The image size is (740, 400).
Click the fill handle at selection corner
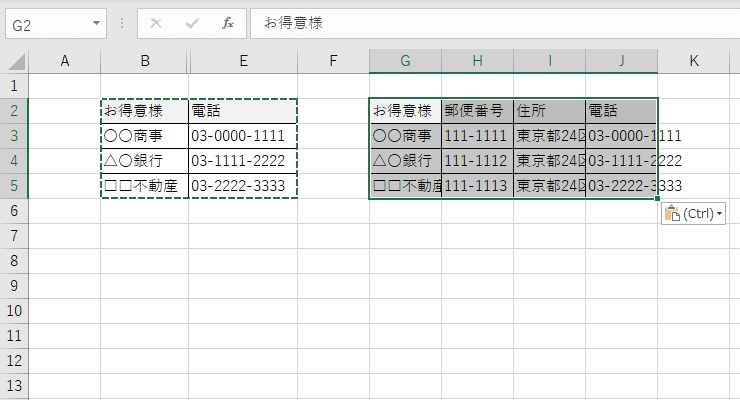point(657,199)
